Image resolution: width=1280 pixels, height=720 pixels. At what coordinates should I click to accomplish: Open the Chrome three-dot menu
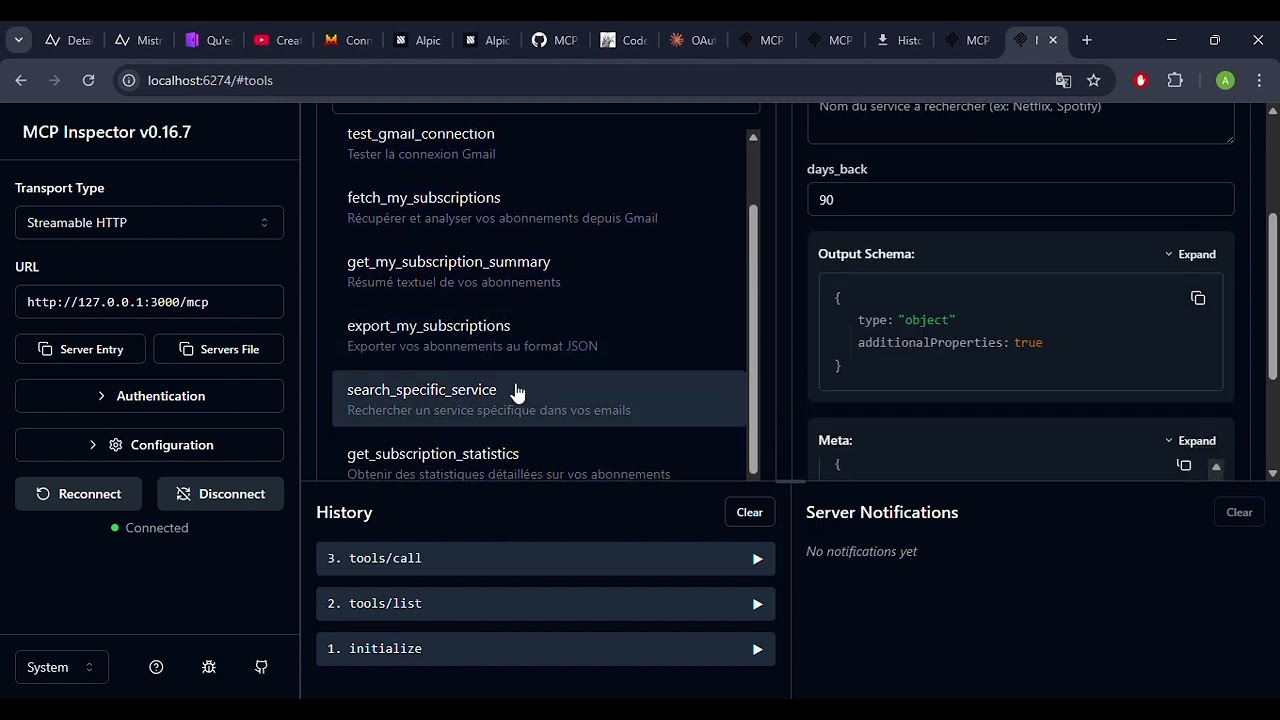pyautogui.click(x=1258, y=80)
